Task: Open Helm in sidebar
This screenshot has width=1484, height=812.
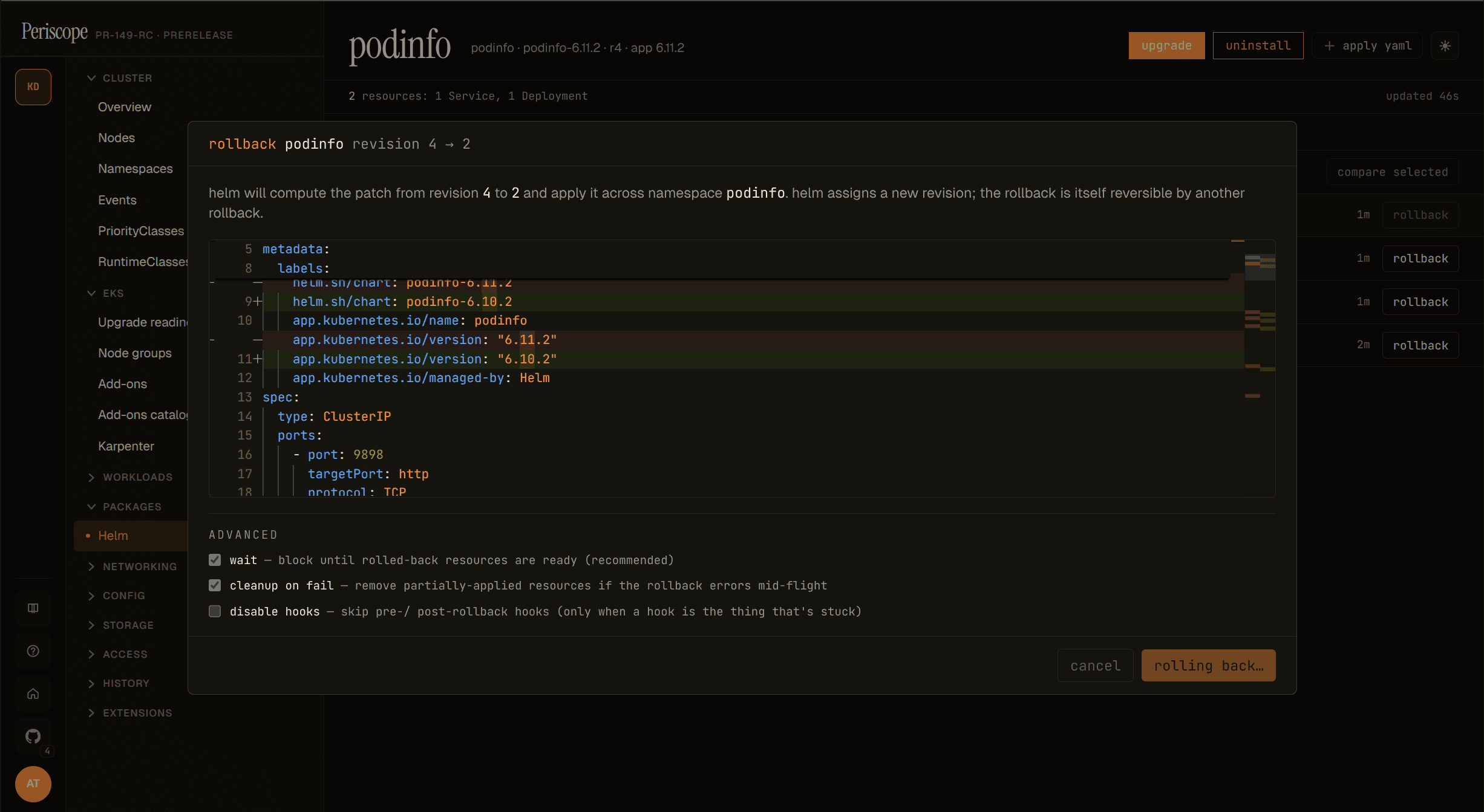Action: [131, 536]
